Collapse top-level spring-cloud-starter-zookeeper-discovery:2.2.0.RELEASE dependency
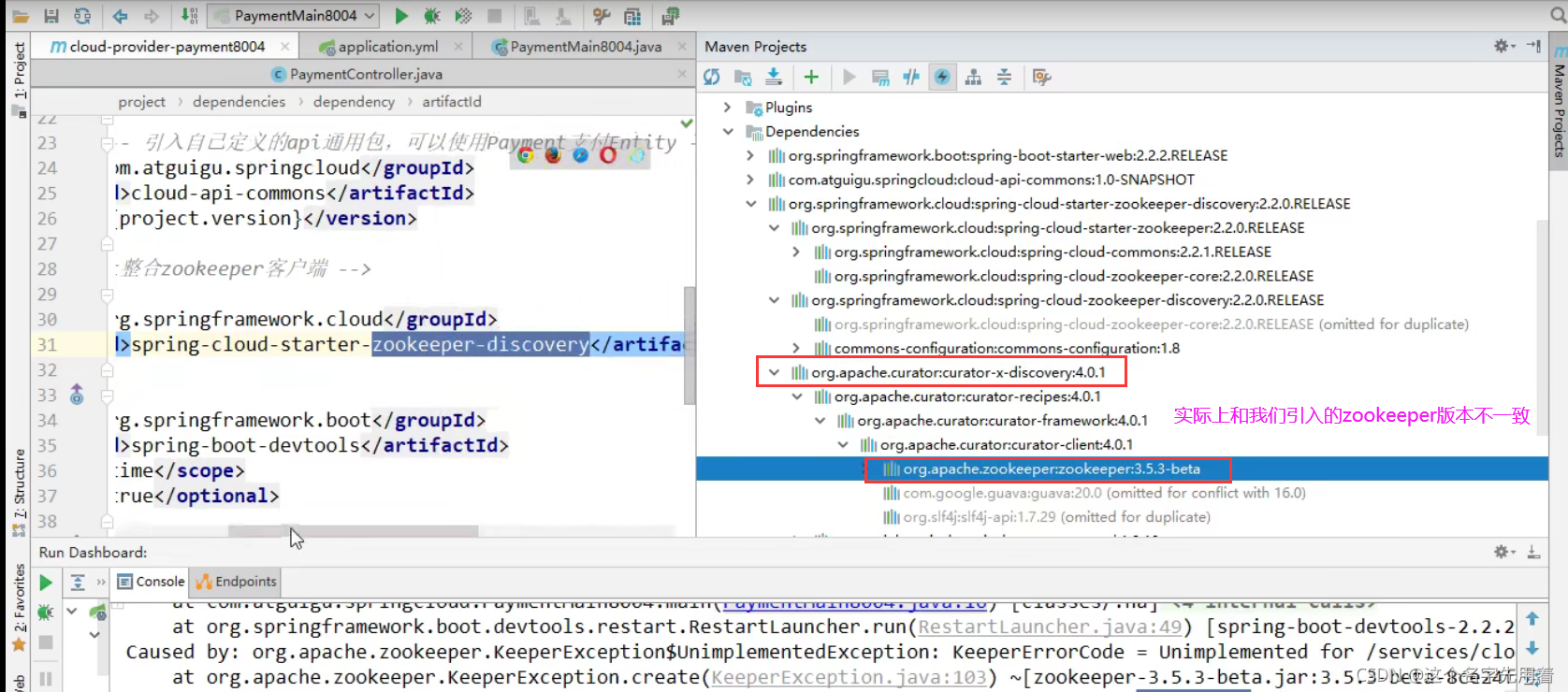The height and width of the screenshot is (692, 1568). [x=750, y=204]
